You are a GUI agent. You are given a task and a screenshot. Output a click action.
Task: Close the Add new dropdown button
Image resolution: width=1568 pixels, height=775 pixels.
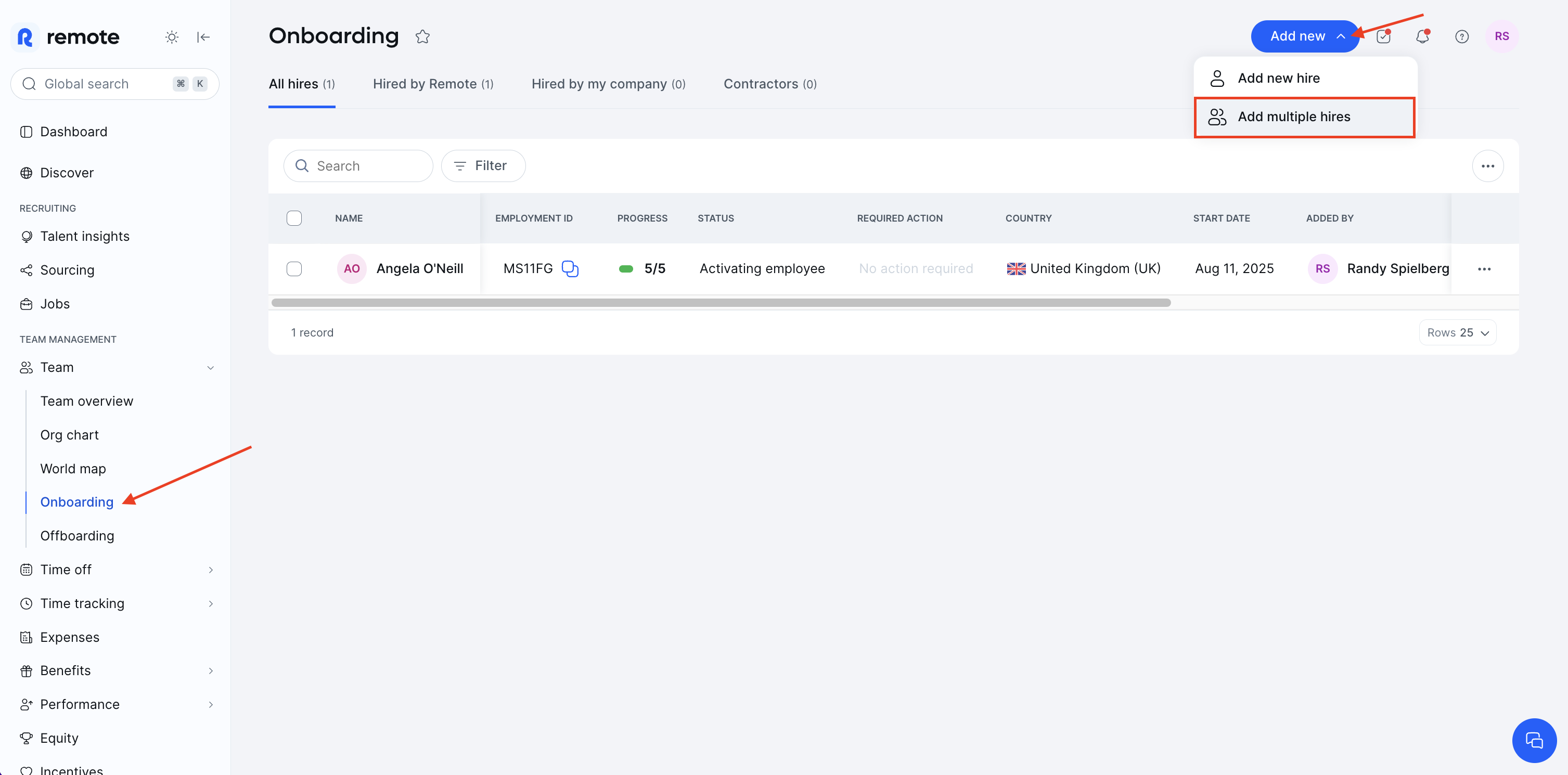(x=1304, y=36)
